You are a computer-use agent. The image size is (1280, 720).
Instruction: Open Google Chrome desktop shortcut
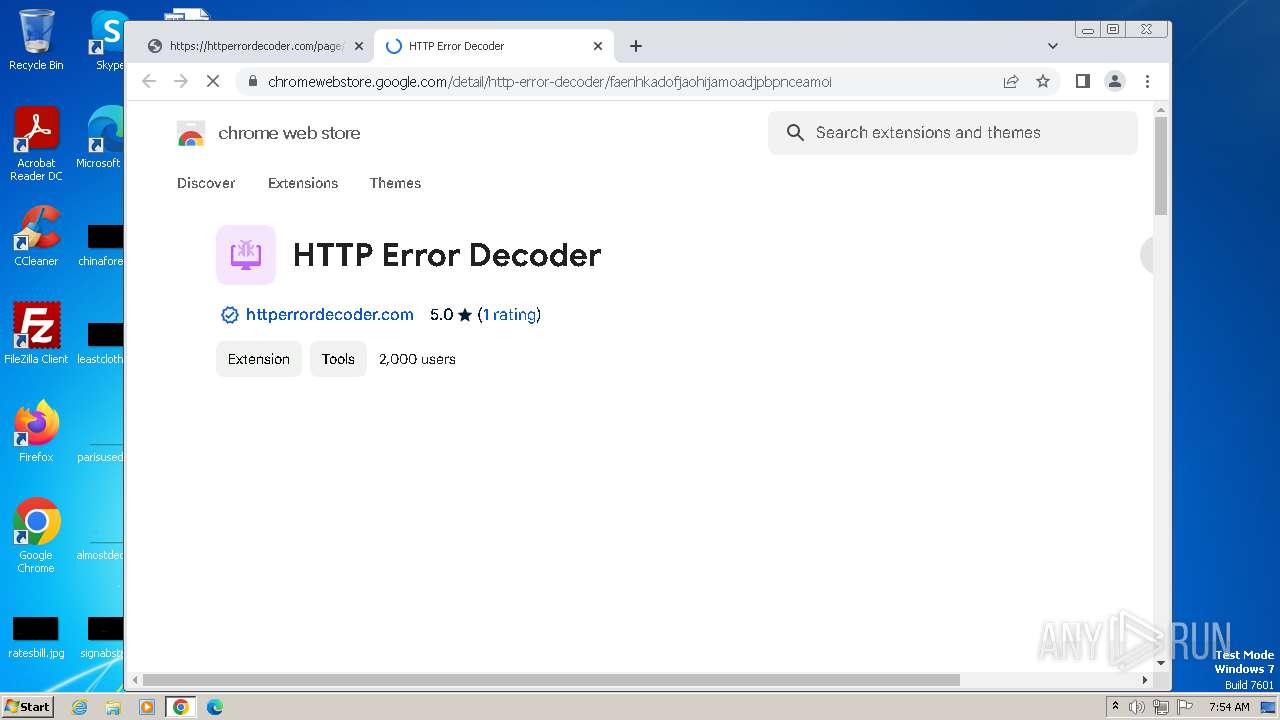[x=36, y=536]
